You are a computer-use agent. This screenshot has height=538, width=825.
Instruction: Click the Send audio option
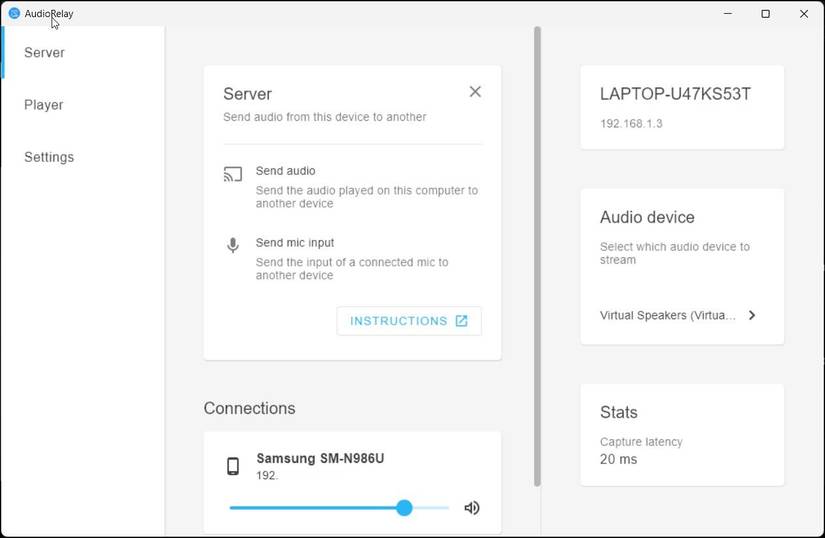[x=286, y=171]
